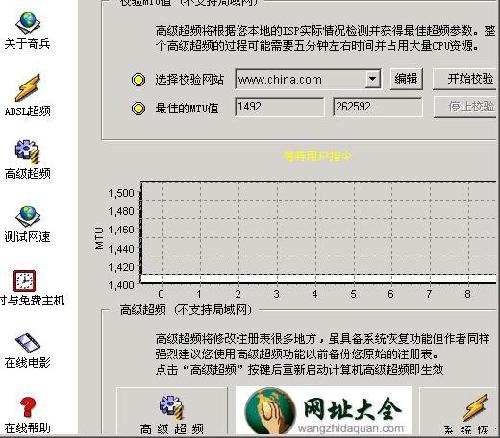Click the yellow indicator beside 最佳的MTU值
The image size is (500, 438).
point(138,108)
